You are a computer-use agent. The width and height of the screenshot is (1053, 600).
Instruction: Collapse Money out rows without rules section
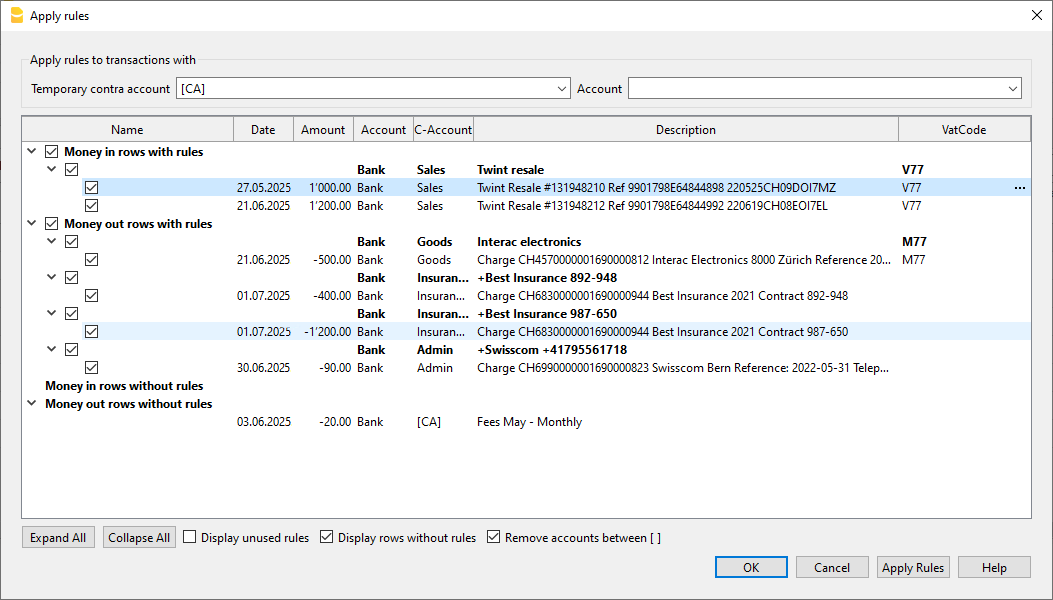(32, 404)
